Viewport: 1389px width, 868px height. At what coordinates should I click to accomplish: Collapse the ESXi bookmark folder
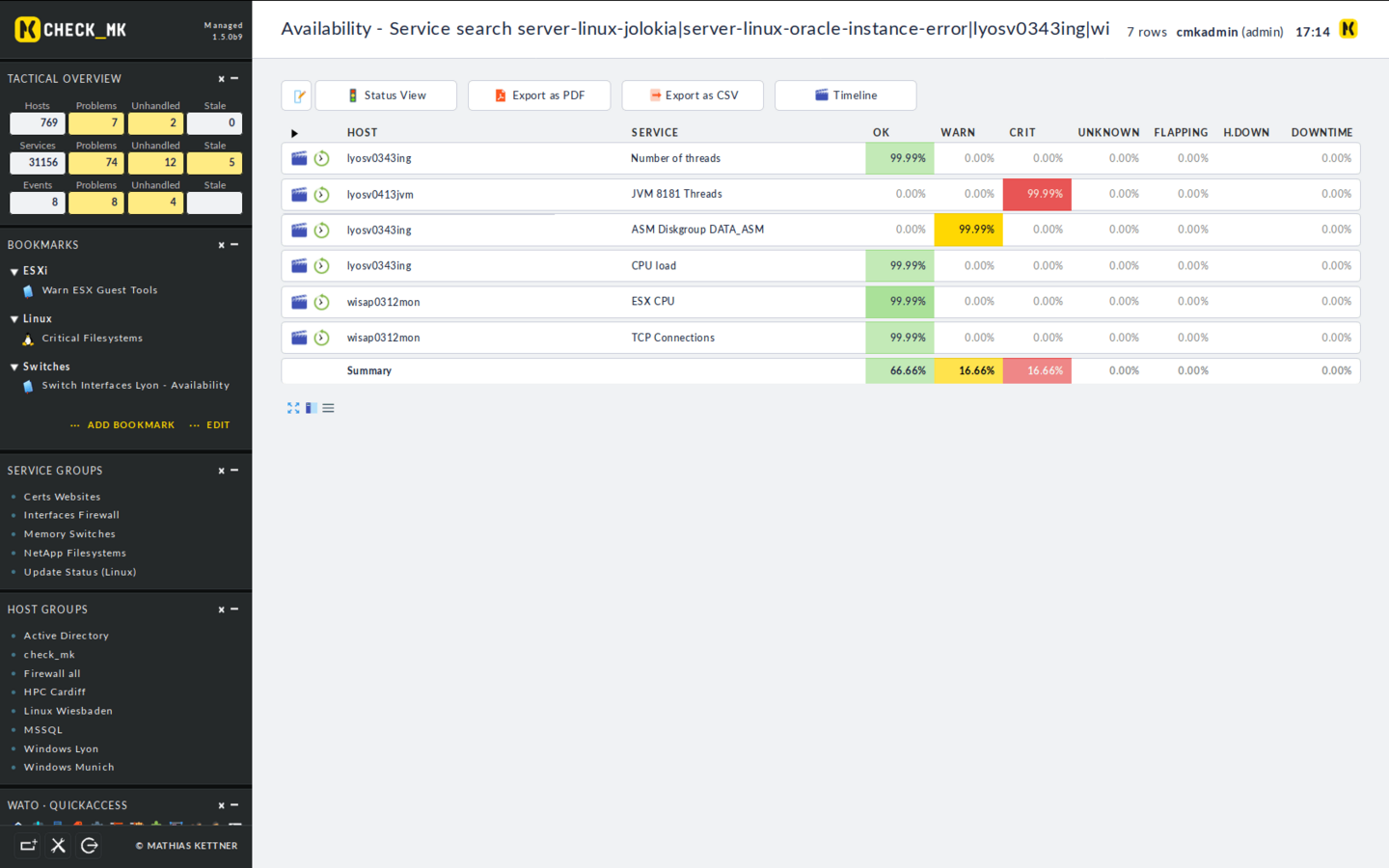tap(14, 272)
